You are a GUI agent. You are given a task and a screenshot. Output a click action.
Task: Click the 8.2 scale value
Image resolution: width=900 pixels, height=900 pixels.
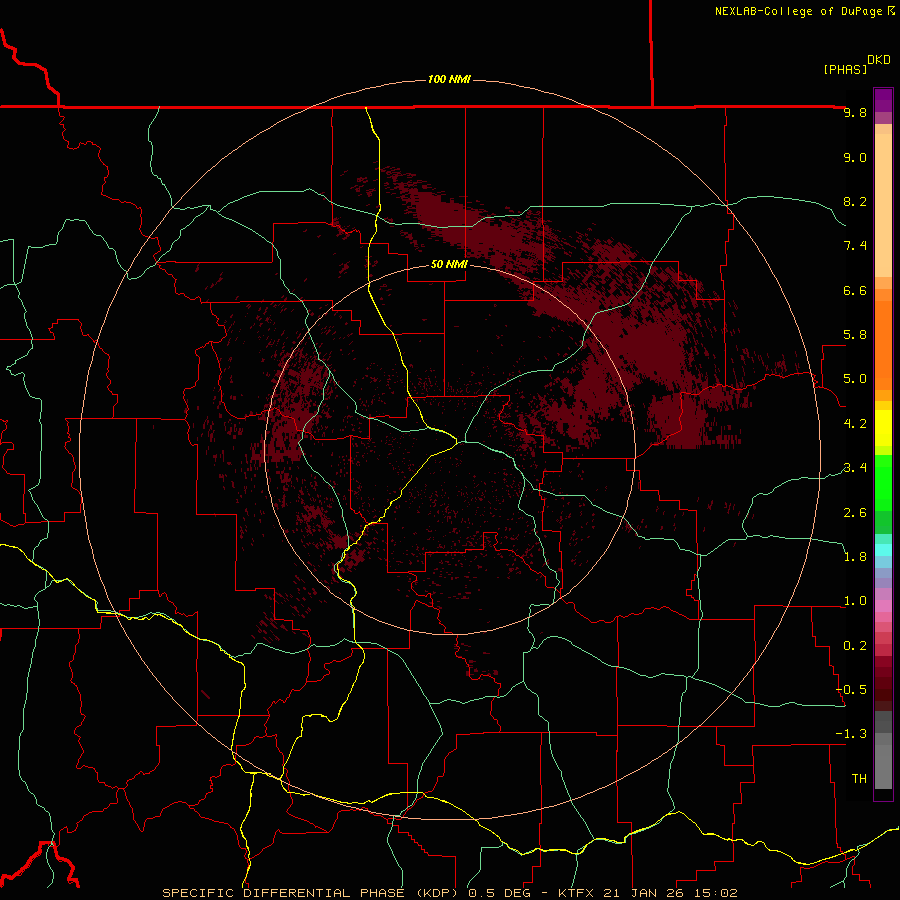tap(855, 202)
